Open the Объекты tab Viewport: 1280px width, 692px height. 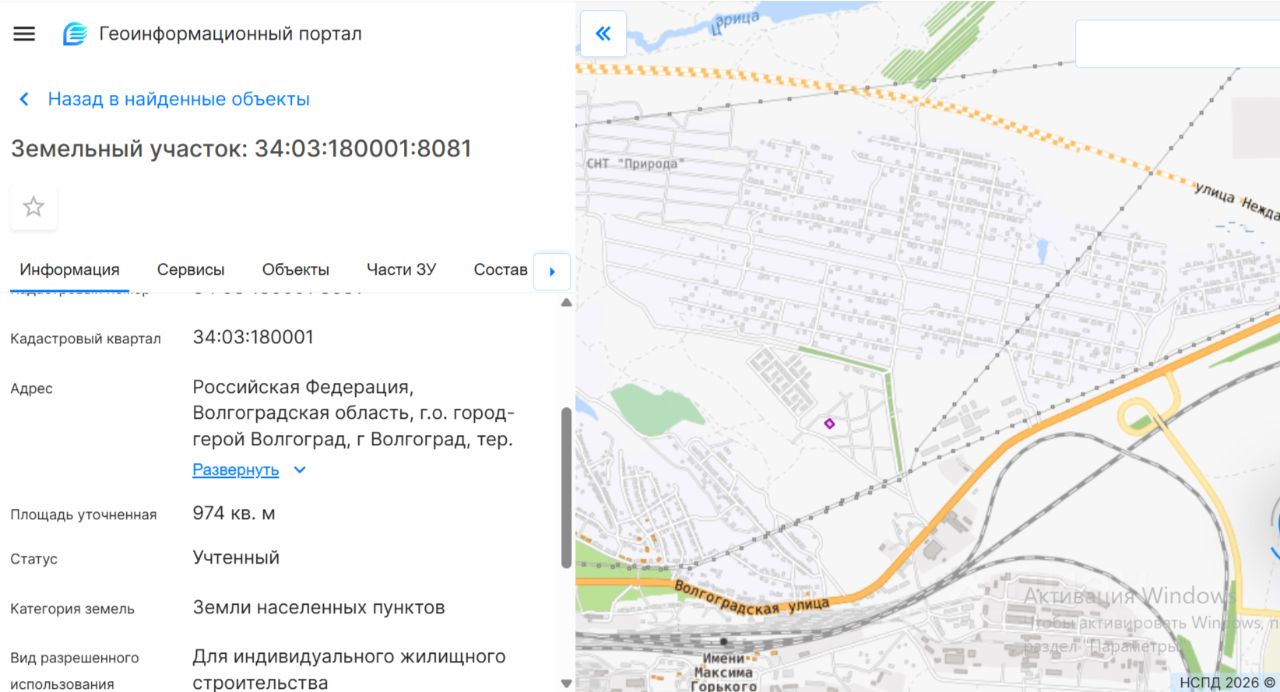pos(296,270)
